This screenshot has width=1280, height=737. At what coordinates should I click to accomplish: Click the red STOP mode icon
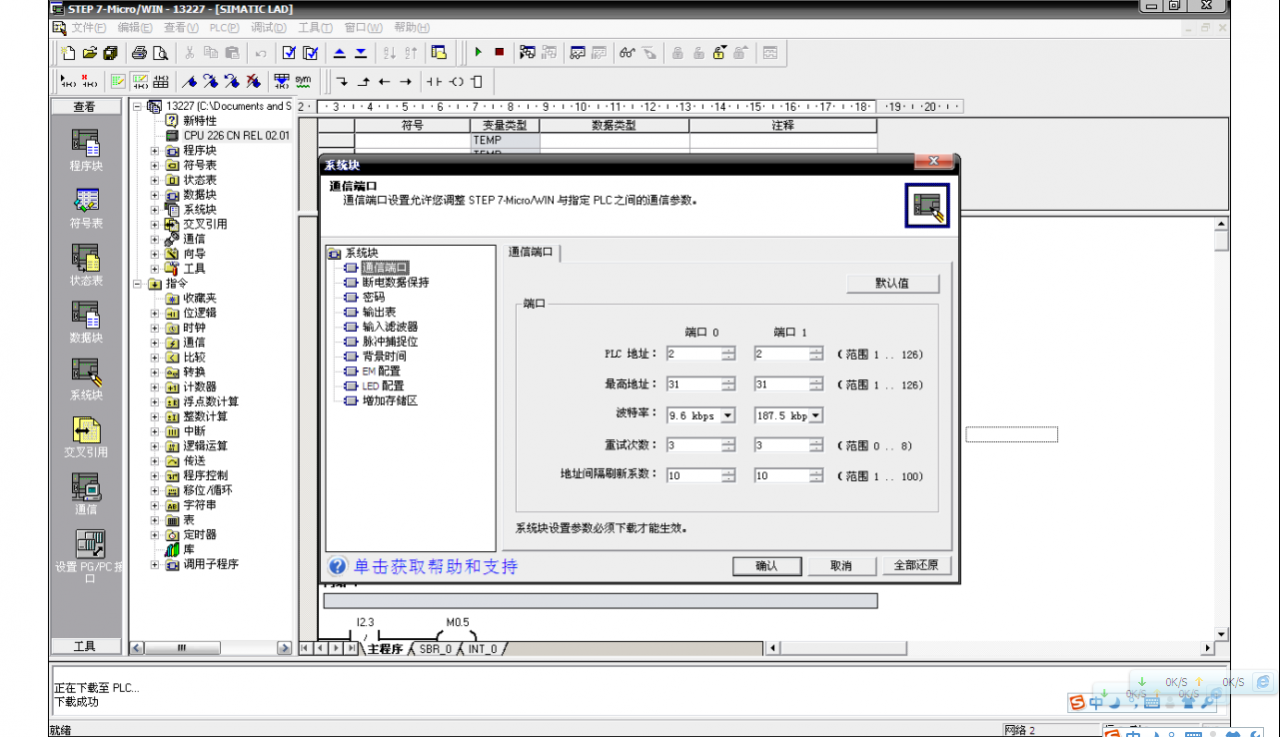tap(499, 53)
